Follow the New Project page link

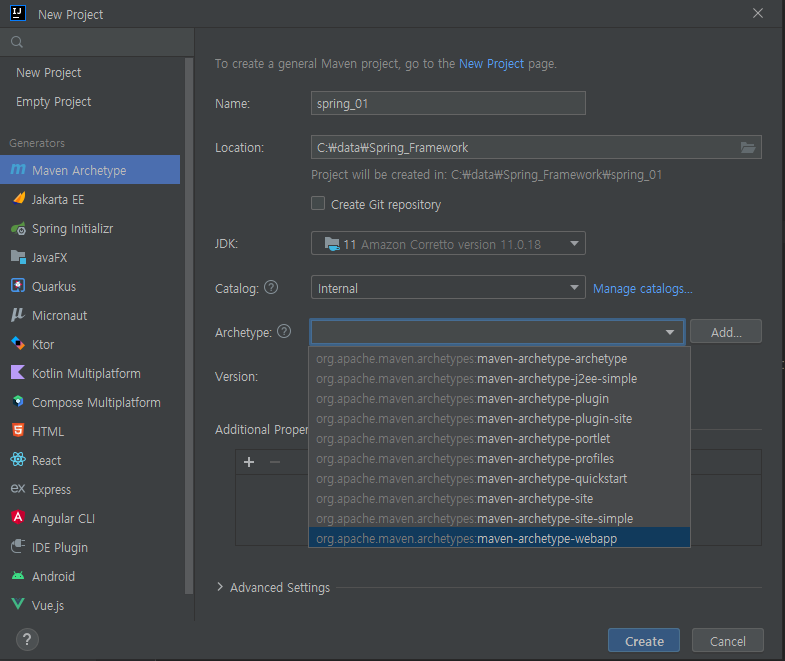pyautogui.click(x=491, y=64)
